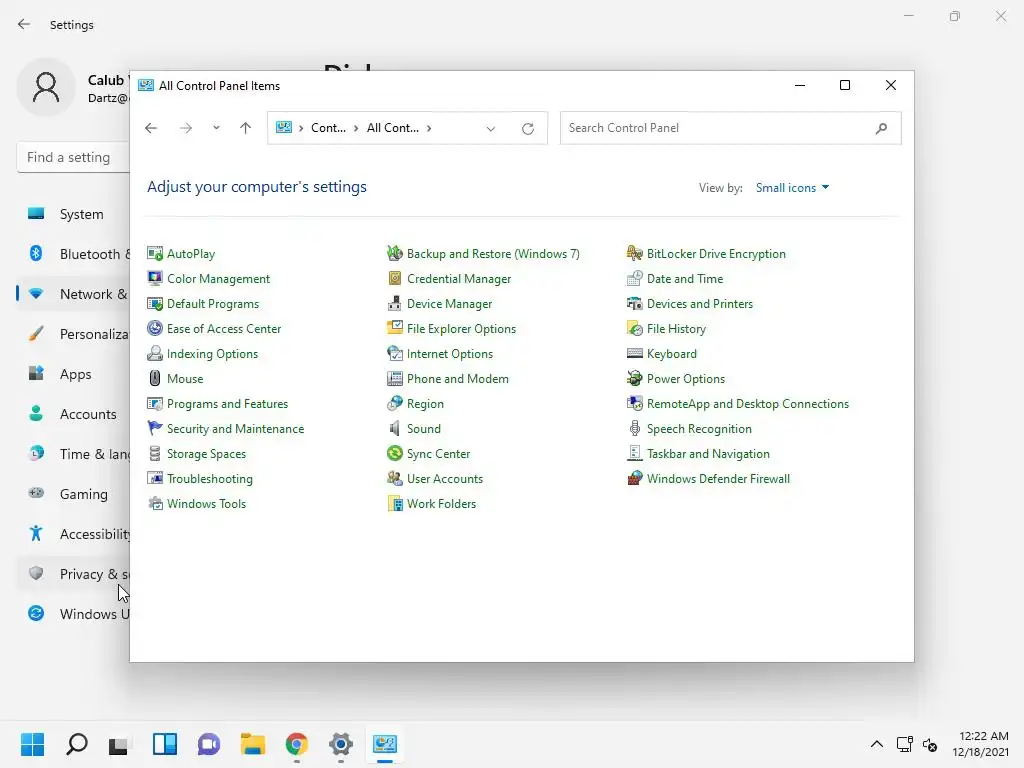Select Bluetooth in Settings sidebar
The width and height of the screenshot is (1024, 768).
click(73, 254)
